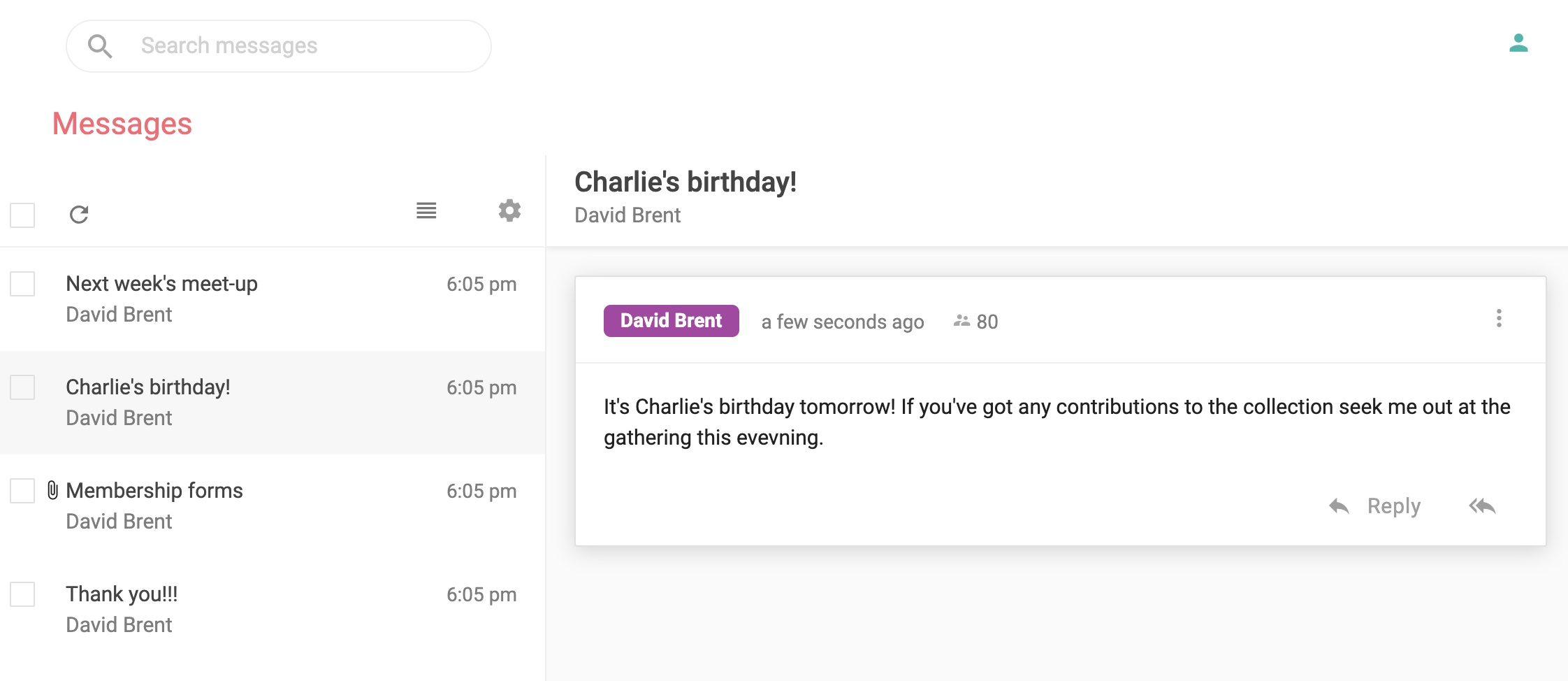The height and width of the screenshot is (681, 1568).
Task: Click the attachment paperclip on Membership forms
Action: click(52, 490)
